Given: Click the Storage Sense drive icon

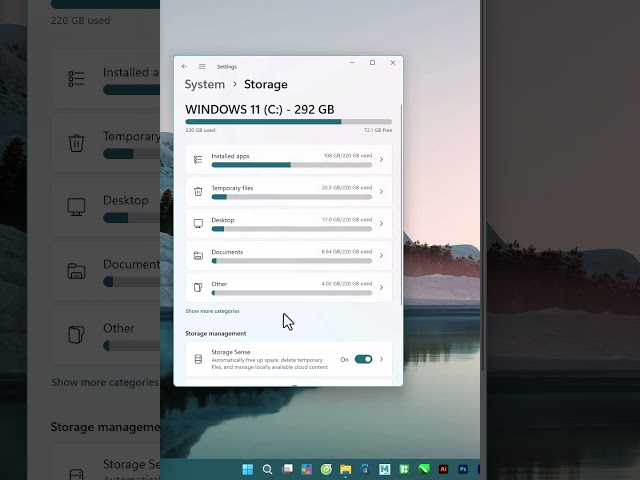Looking at the screenshot, I should pos(198,359).
